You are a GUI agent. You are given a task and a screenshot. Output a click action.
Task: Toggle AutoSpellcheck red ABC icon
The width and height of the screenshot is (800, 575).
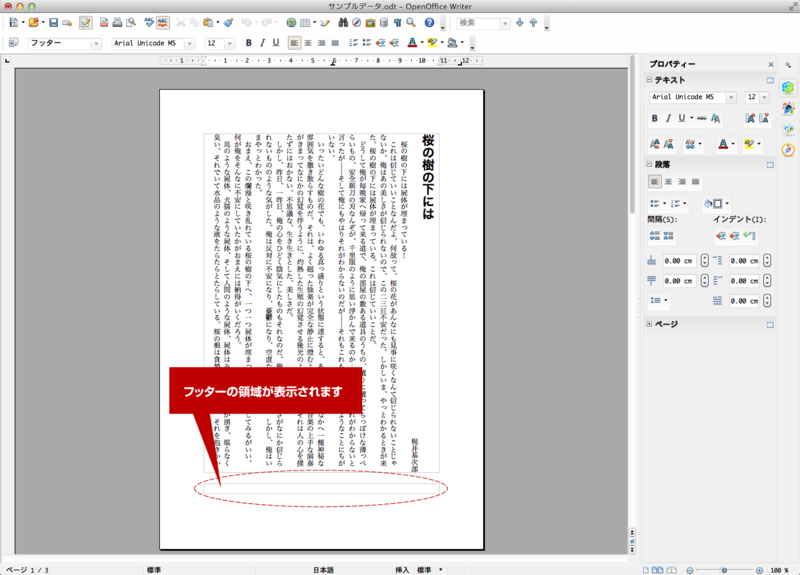click(163, 22)
